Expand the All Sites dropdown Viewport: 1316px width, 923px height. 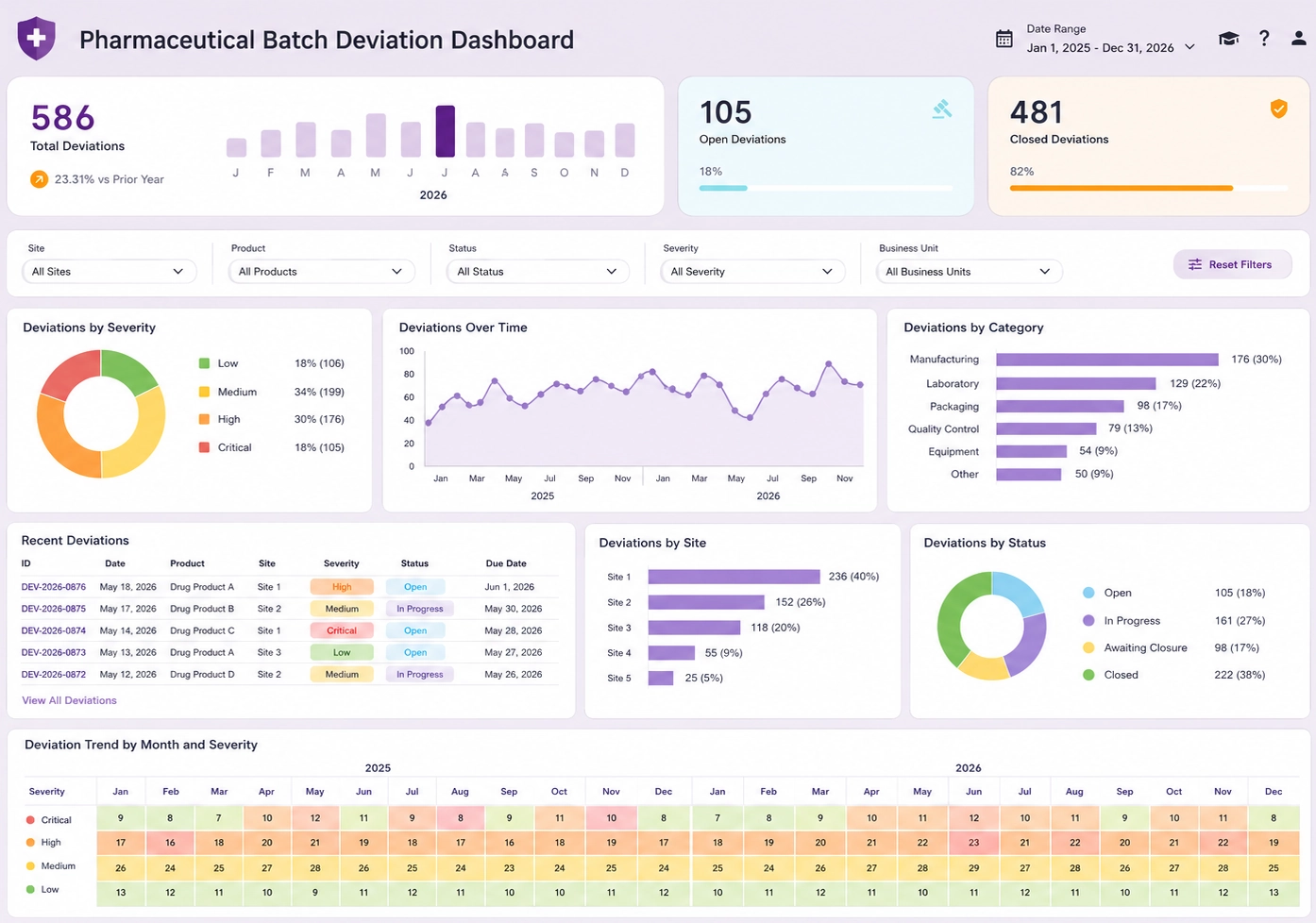coord(109,272)
